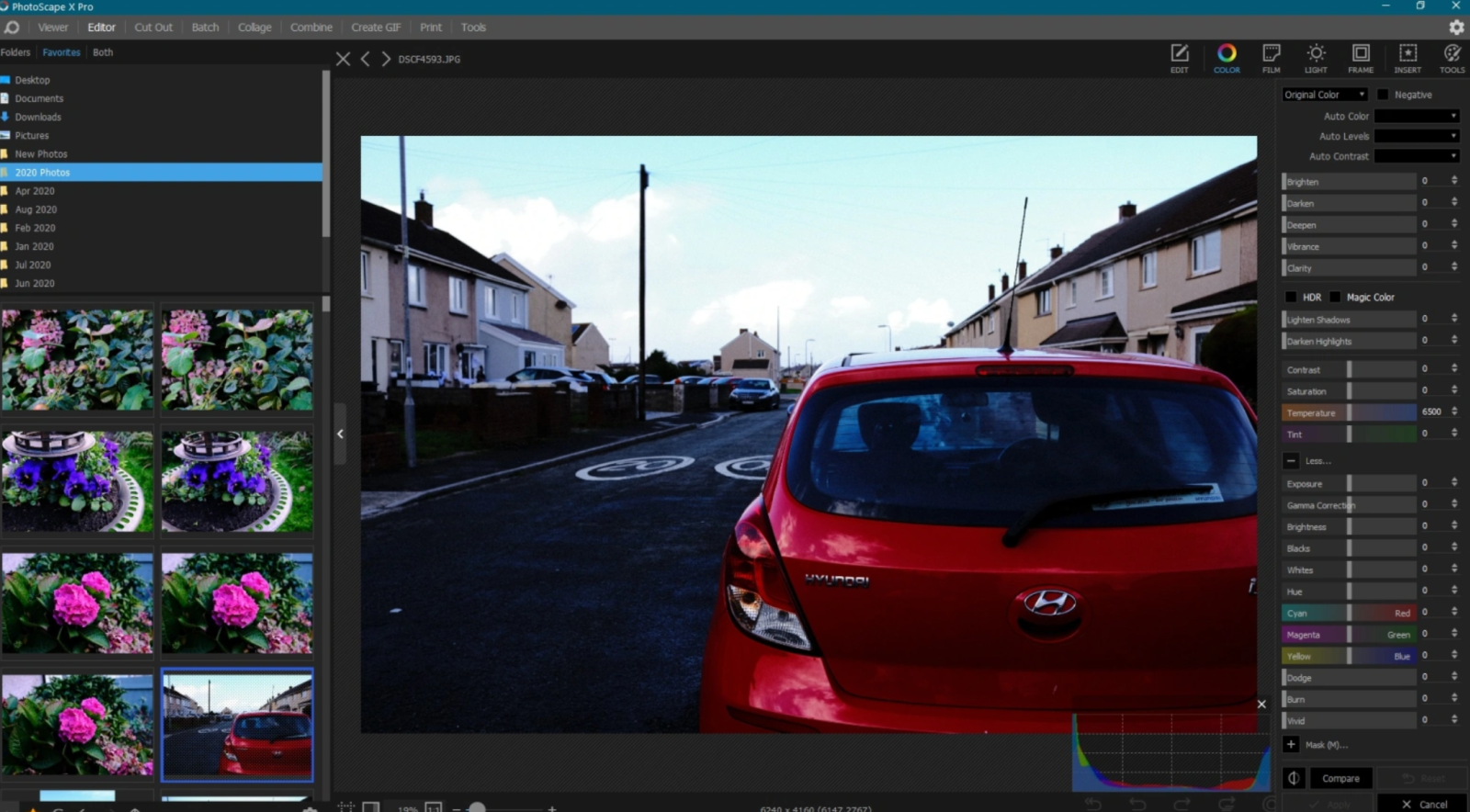Collapse the Less... adjustments section

coord(1291,461)
